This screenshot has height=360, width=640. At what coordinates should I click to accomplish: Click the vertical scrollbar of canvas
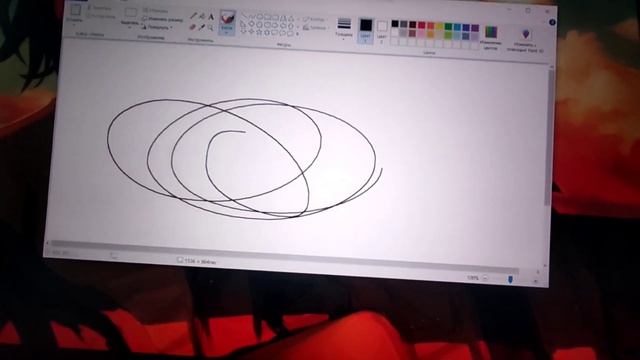click(x=549, y=137)
